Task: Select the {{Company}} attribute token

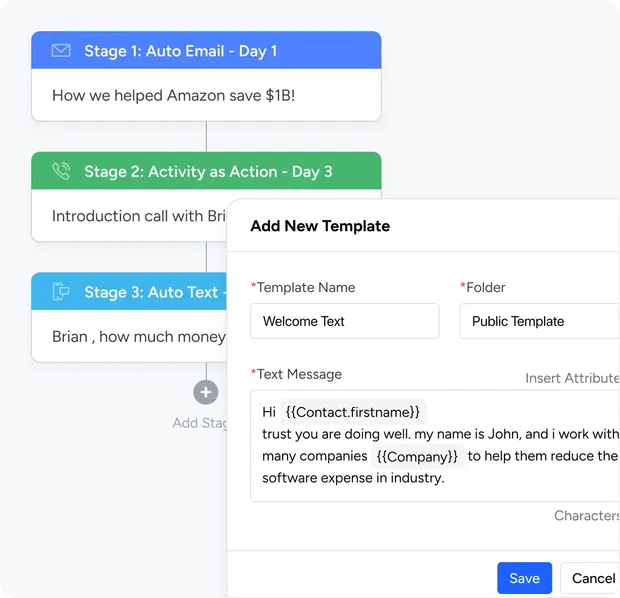Action: (417, 456)
